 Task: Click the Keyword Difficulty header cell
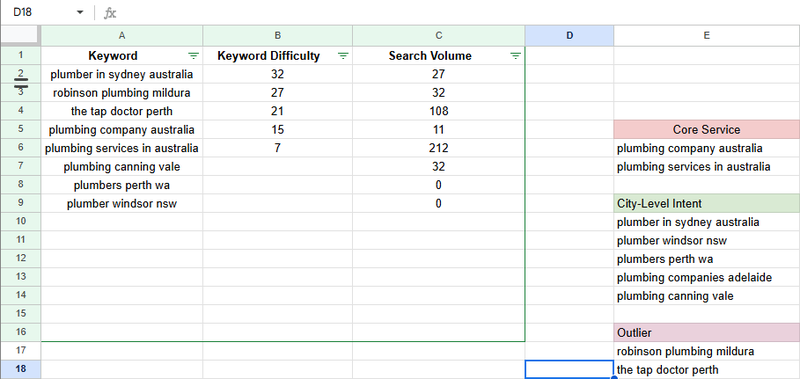click(x=278, y=56)
